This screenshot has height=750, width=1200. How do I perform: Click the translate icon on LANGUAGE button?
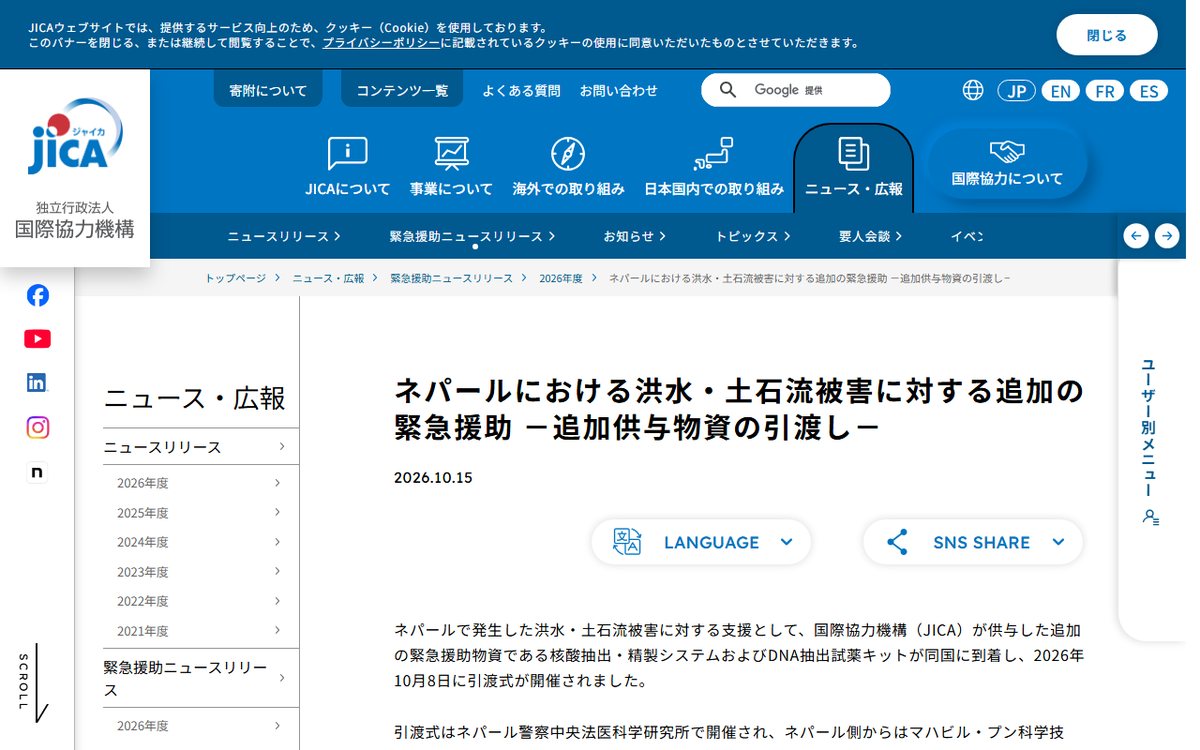[627, 542]
